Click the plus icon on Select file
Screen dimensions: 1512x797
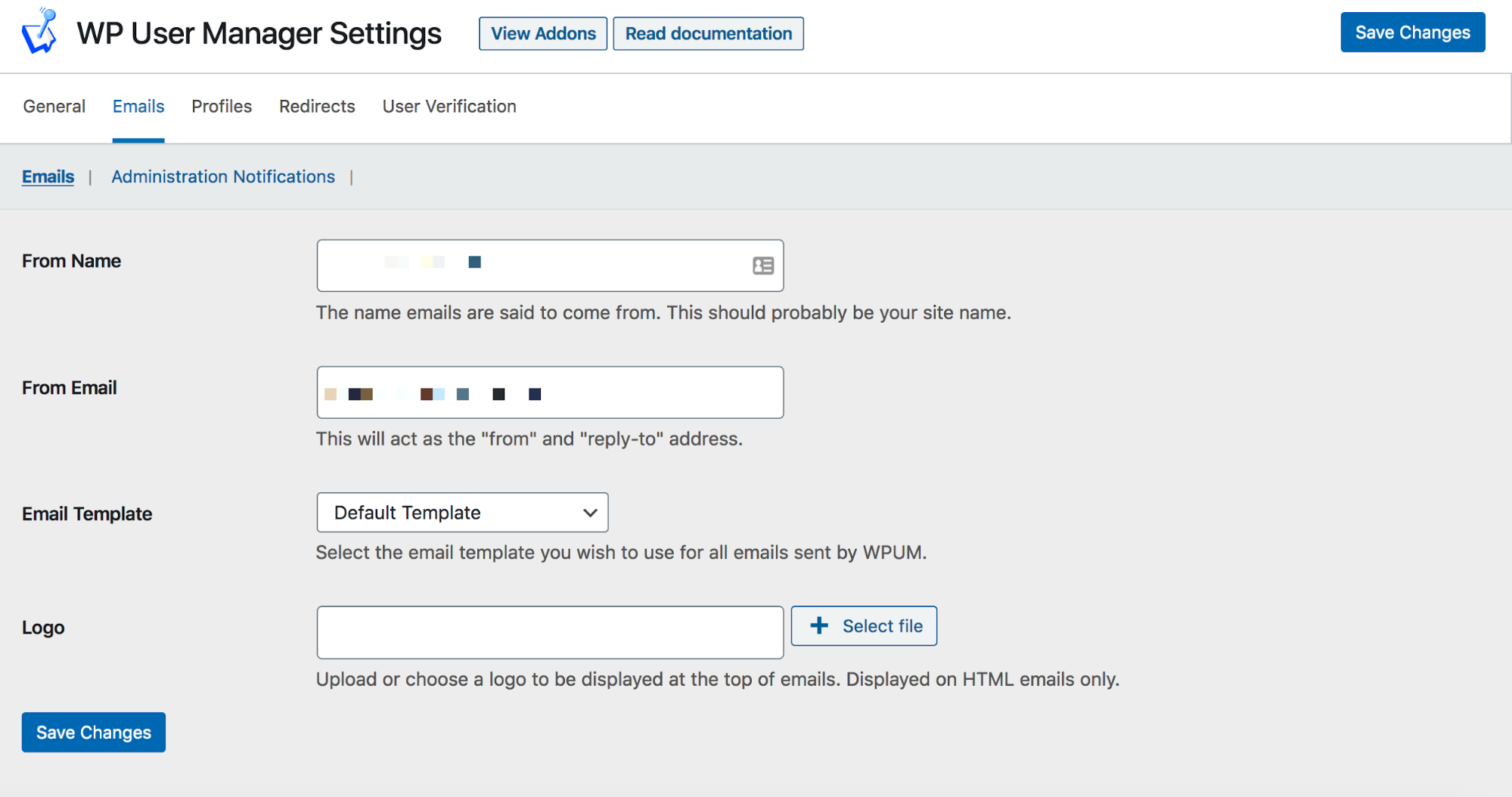coord(819,625)
